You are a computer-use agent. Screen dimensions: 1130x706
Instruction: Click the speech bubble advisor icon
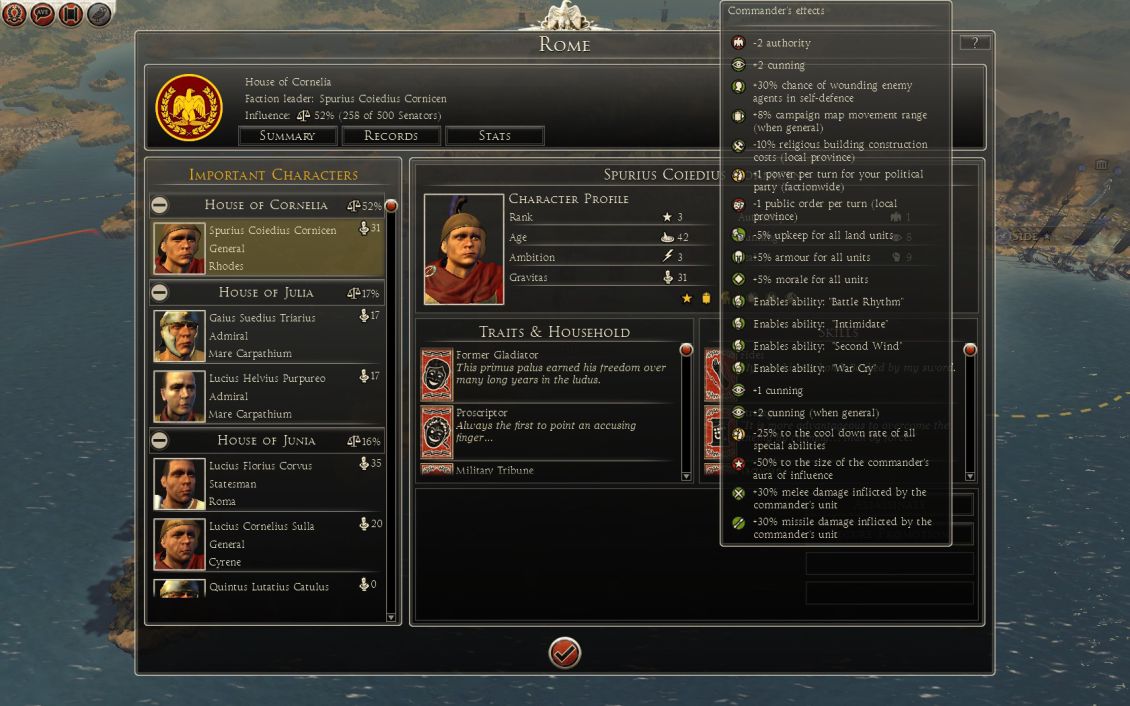click(42, 13)
